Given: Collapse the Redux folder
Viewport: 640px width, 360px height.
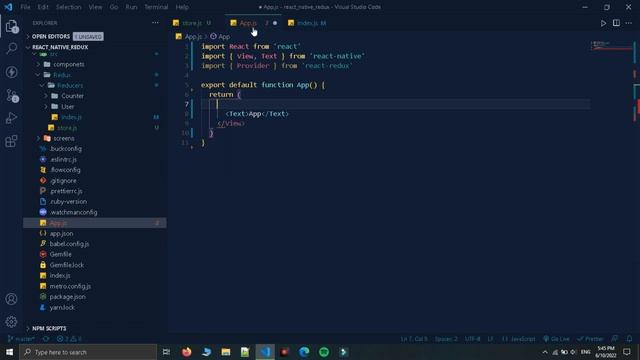Looking at the screenshot, I should click(x=62, y=75).
